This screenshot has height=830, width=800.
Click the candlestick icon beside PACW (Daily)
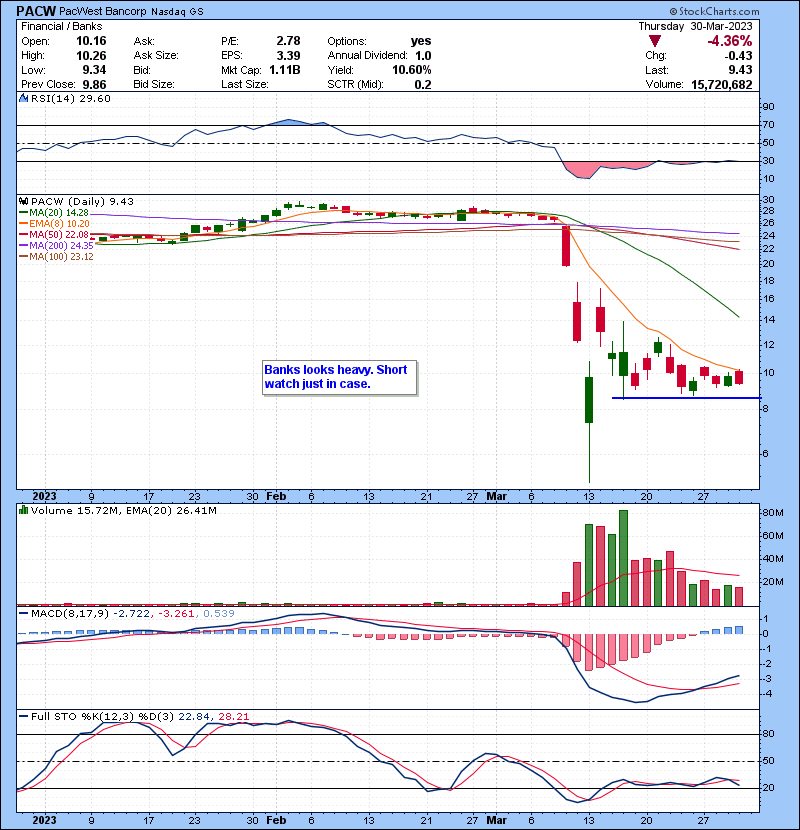tap(23, 201)
